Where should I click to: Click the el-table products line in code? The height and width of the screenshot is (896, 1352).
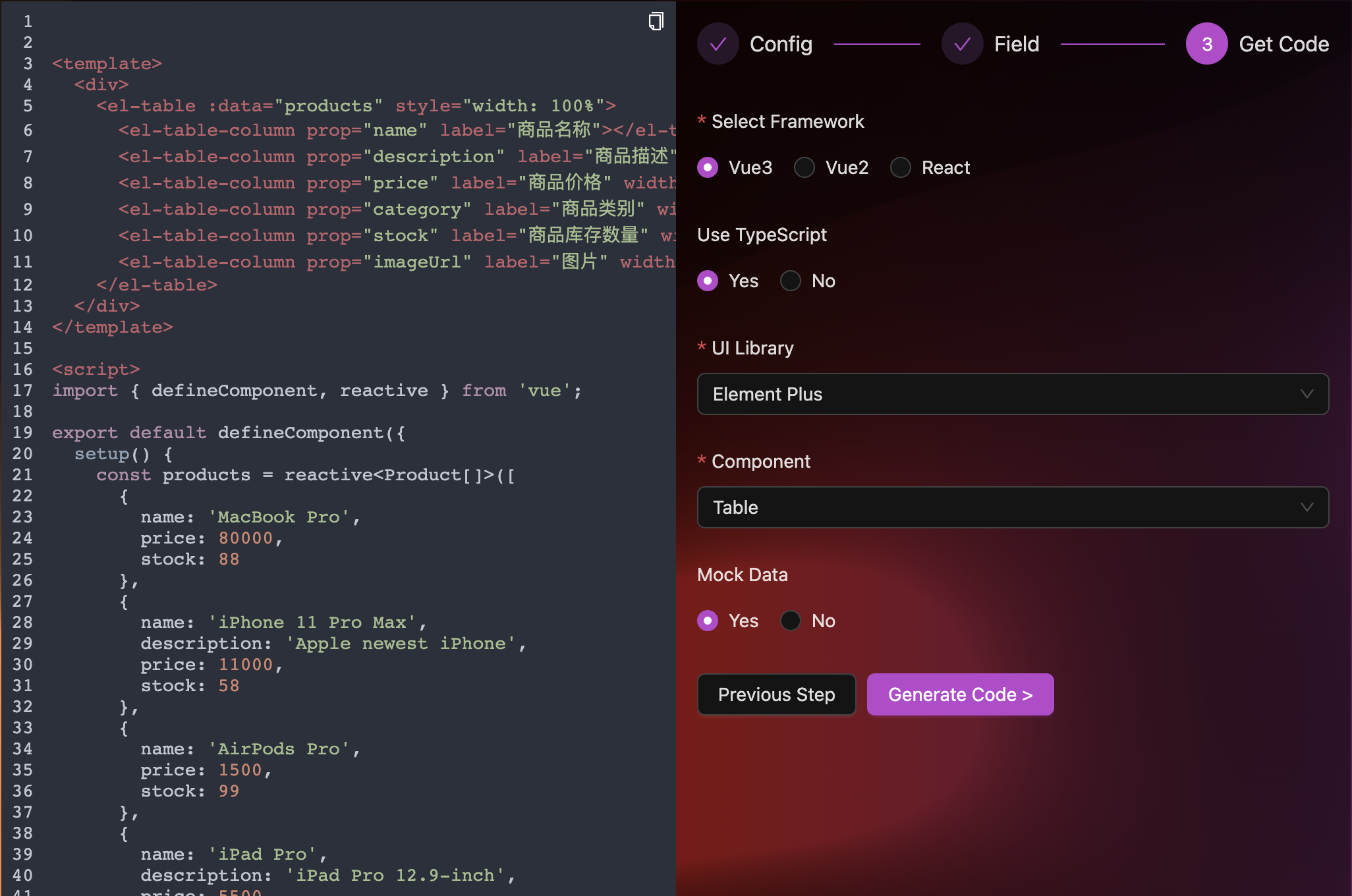coord(356,106)
